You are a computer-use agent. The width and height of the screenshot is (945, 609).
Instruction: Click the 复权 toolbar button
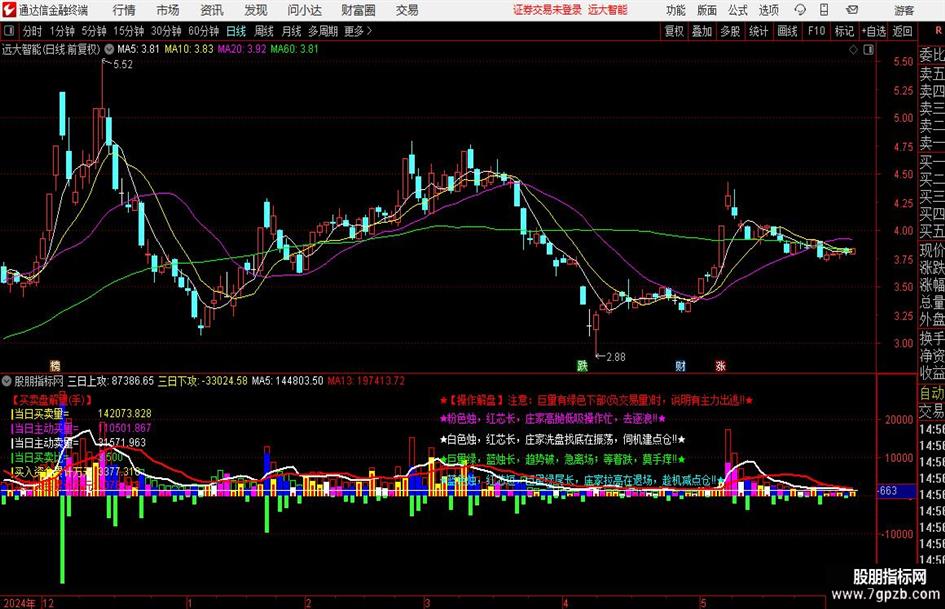(674, 31)
